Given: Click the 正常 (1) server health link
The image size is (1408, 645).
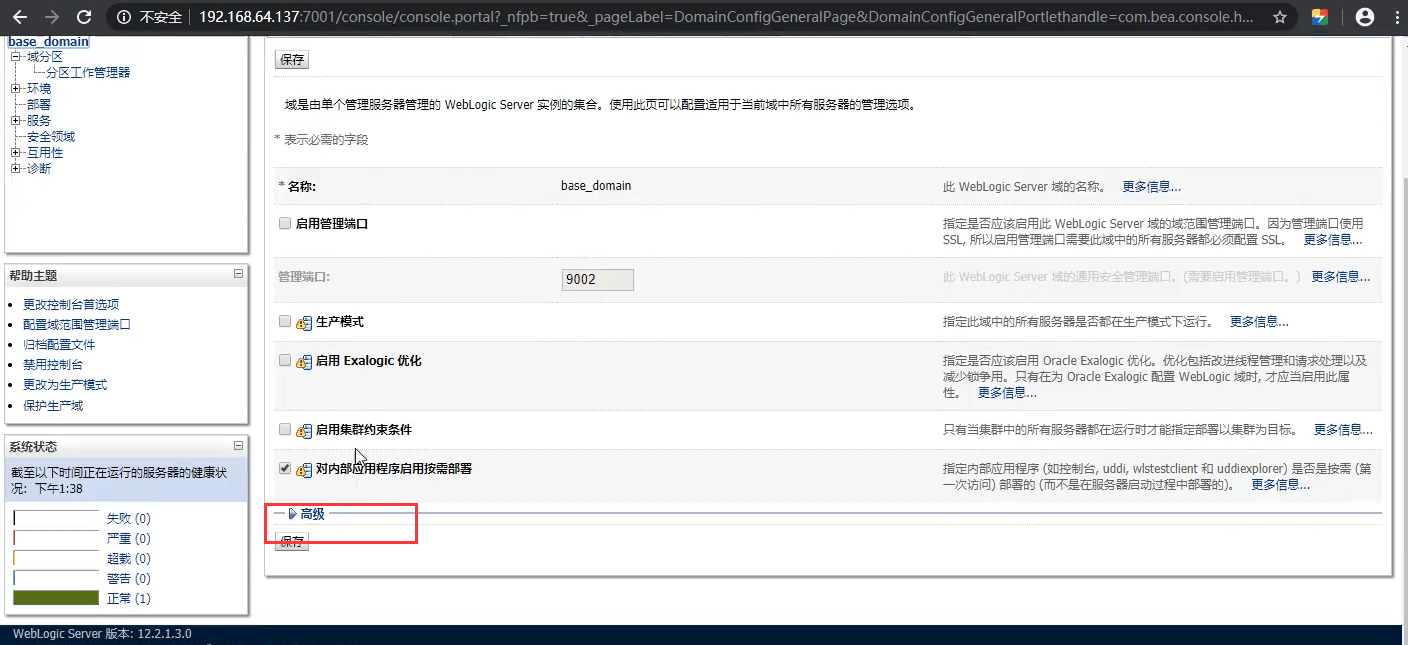Looking at the screenshot, I should coord(129,598).
